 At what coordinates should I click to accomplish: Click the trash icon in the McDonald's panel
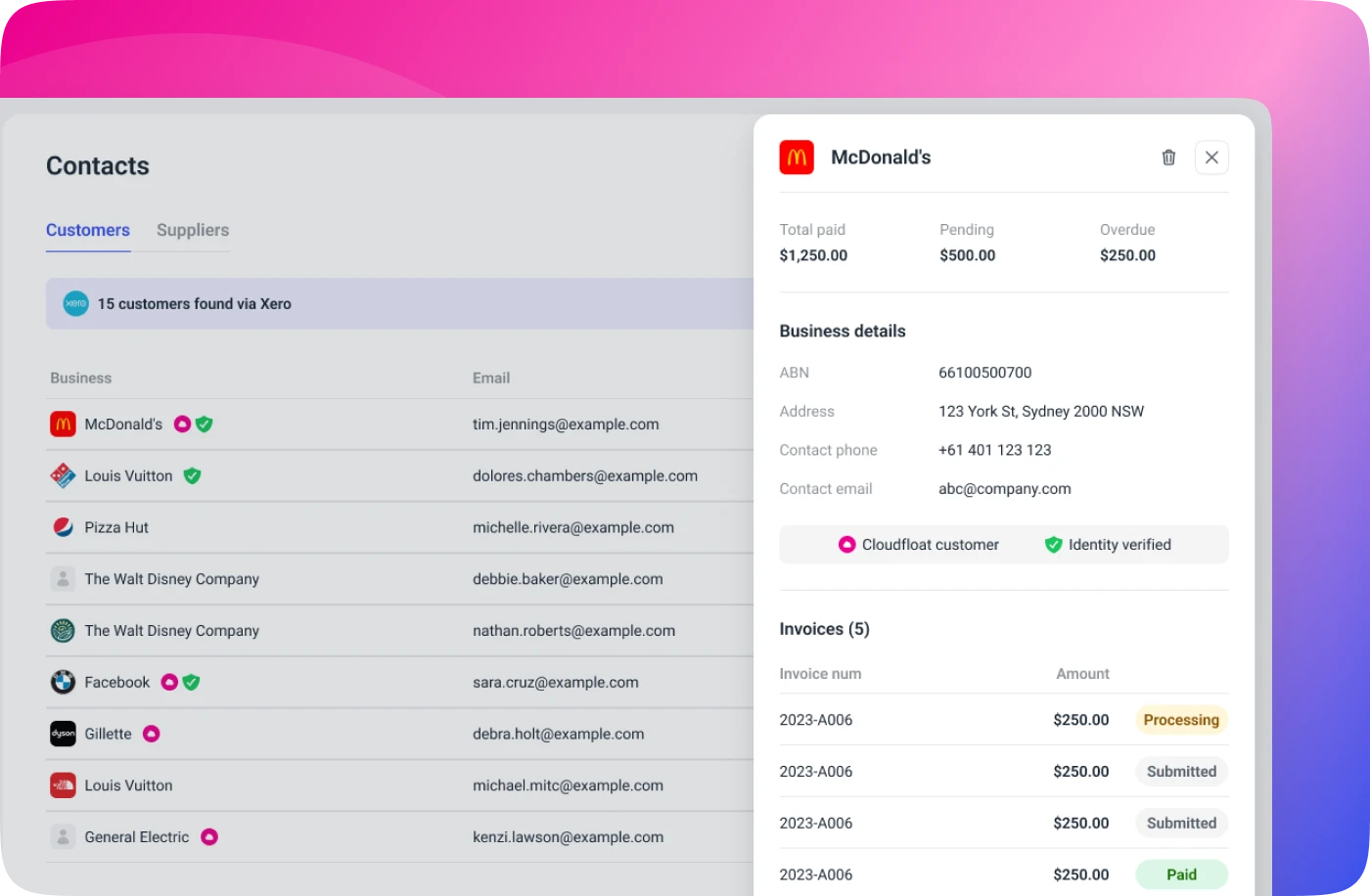[1168, 157]
